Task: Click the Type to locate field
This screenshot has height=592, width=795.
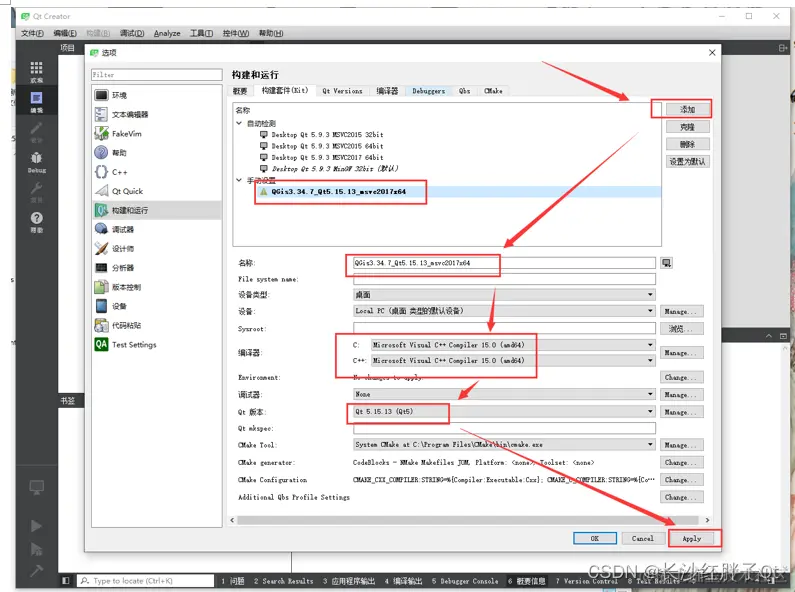Action: tap(146, 580)
